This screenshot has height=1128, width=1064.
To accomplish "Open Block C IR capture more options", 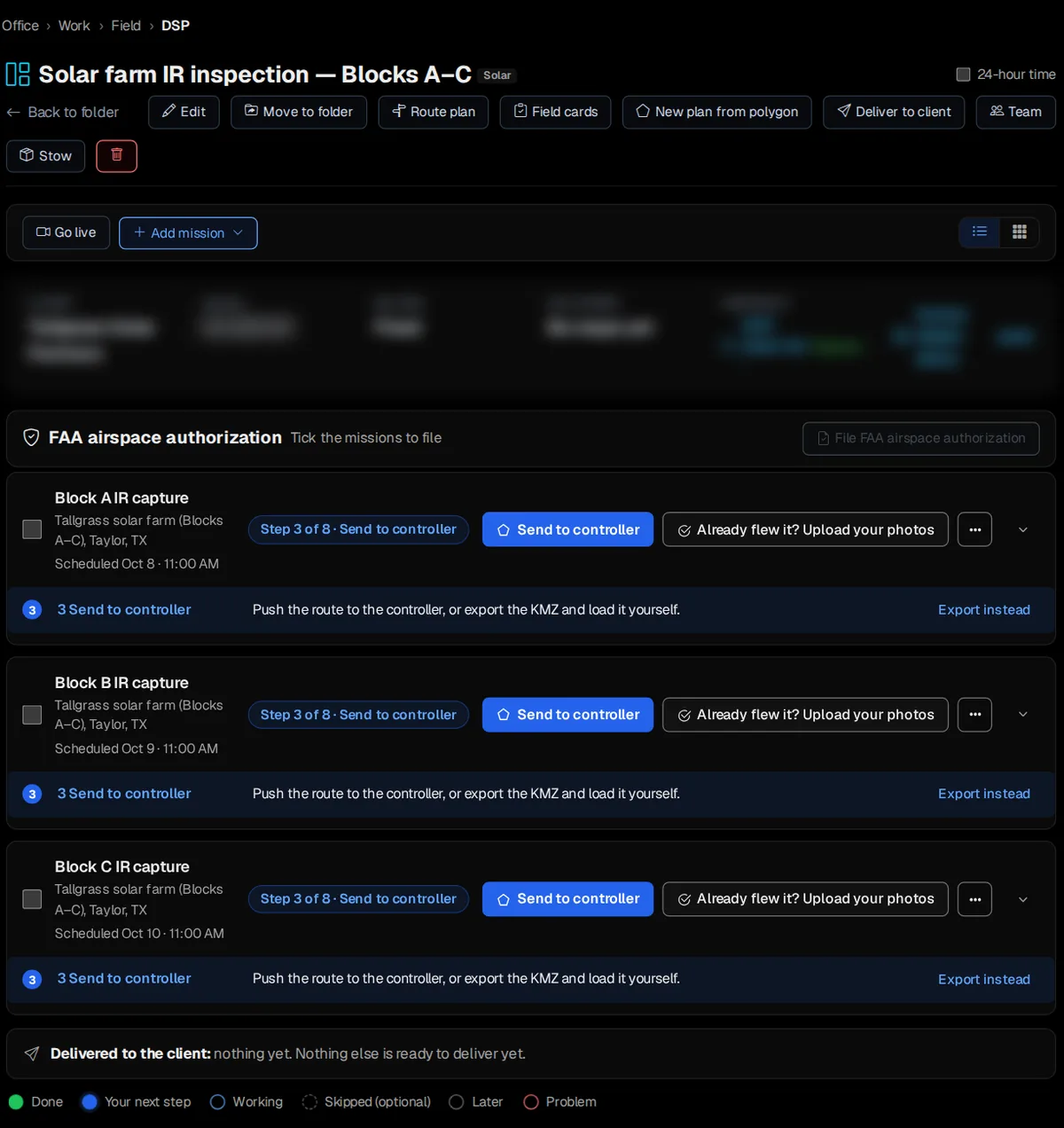I will [x=974, y=899].
